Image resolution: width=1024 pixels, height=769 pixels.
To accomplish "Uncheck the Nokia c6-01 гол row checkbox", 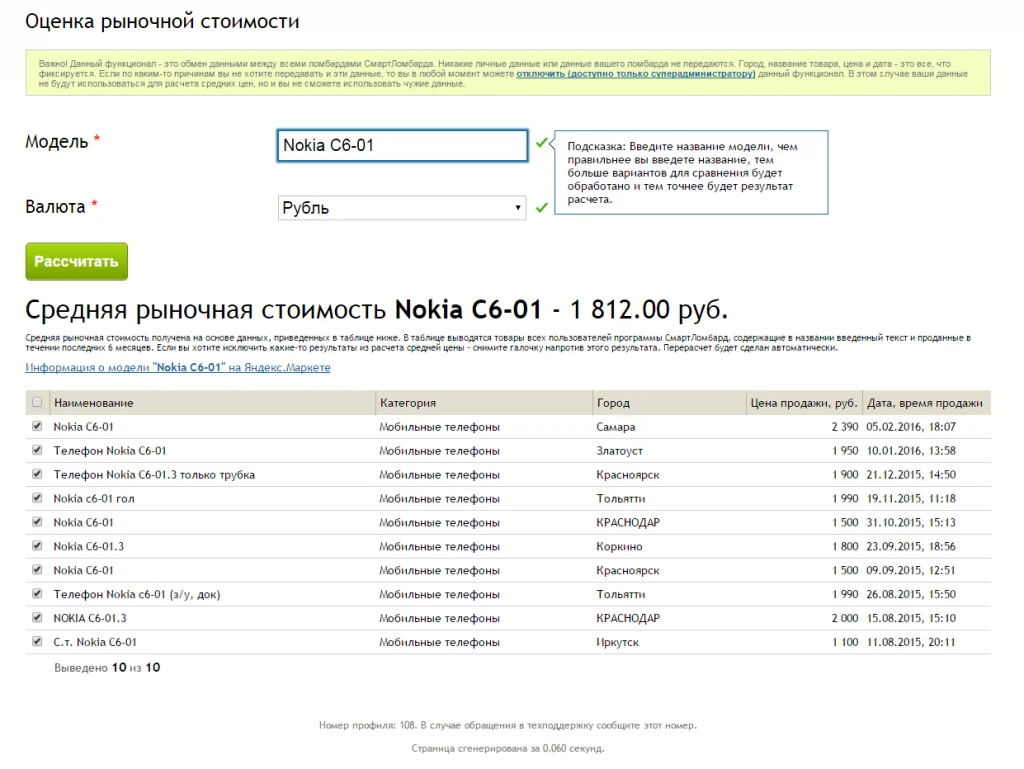I will click(x=37, y=498).
